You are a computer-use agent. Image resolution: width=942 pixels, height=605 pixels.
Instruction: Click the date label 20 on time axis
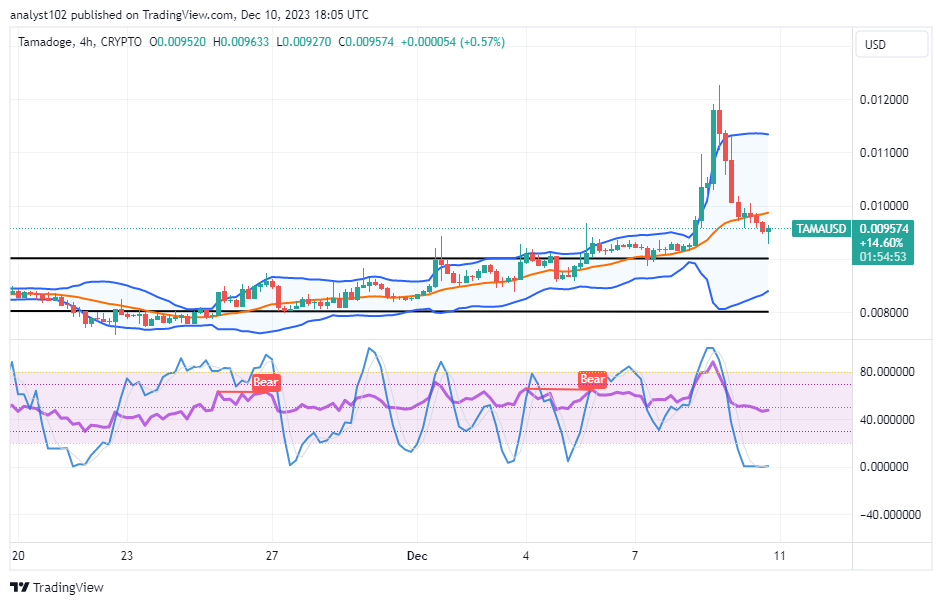[18, 556]
